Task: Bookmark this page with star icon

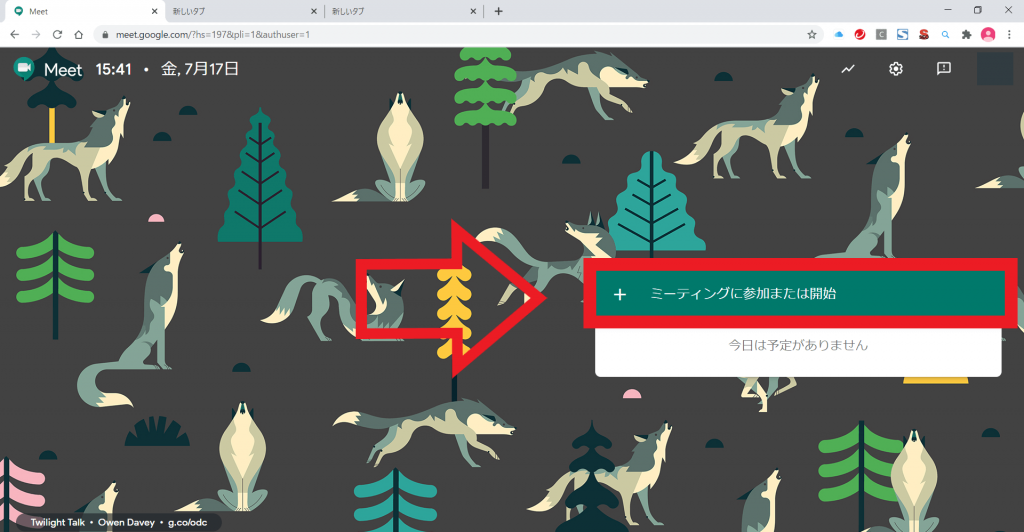Action: [x=812, y=35]
